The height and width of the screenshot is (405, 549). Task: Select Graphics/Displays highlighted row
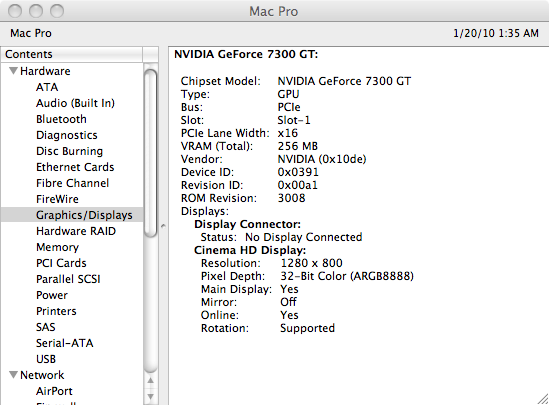[72, 215]
